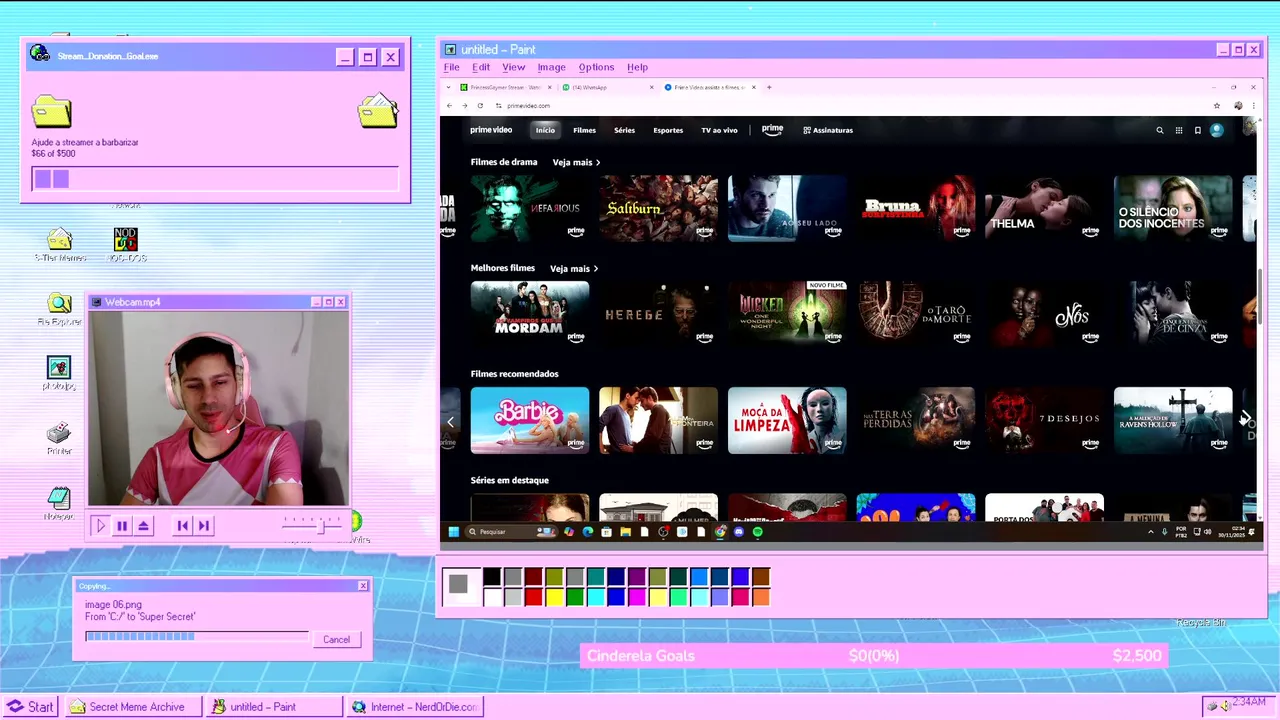Open Assinaturas in Prime Video navigation

tap(828, 130)
